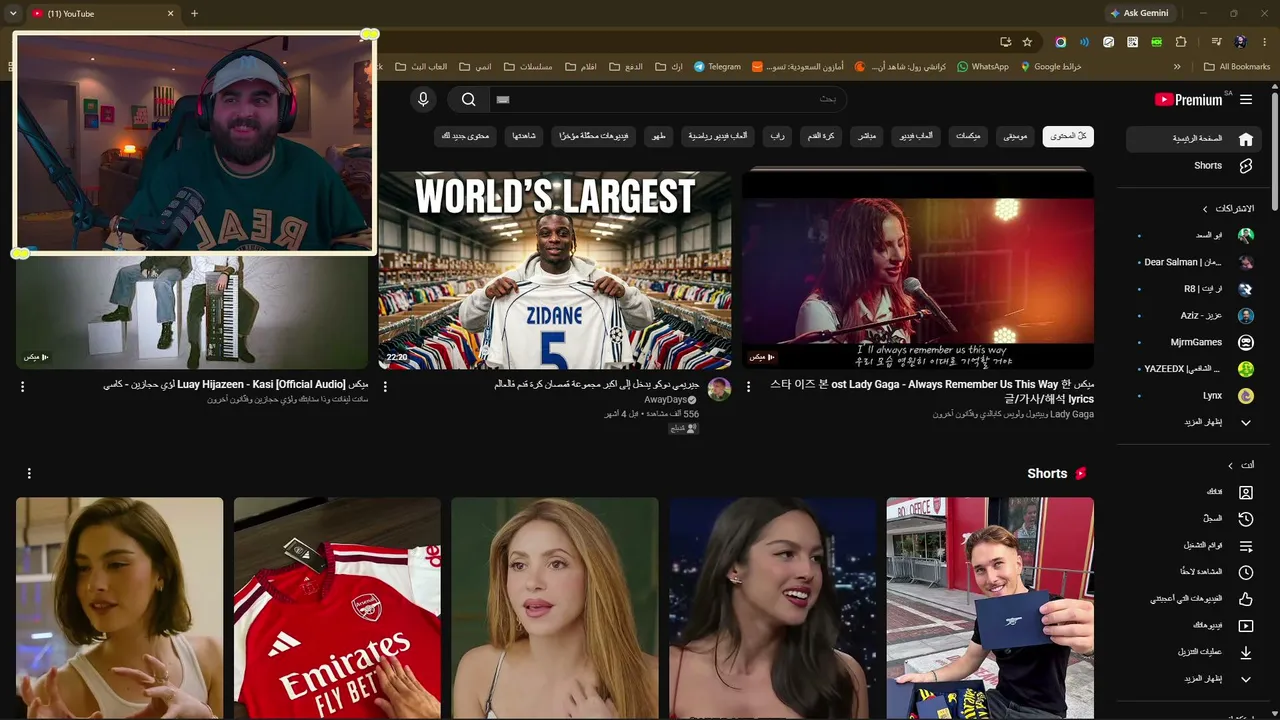The height and width of the screenshot is (720, 1280).
Task: Open the Lady Gaga Always Remember Us title
Action: point(932,391)
